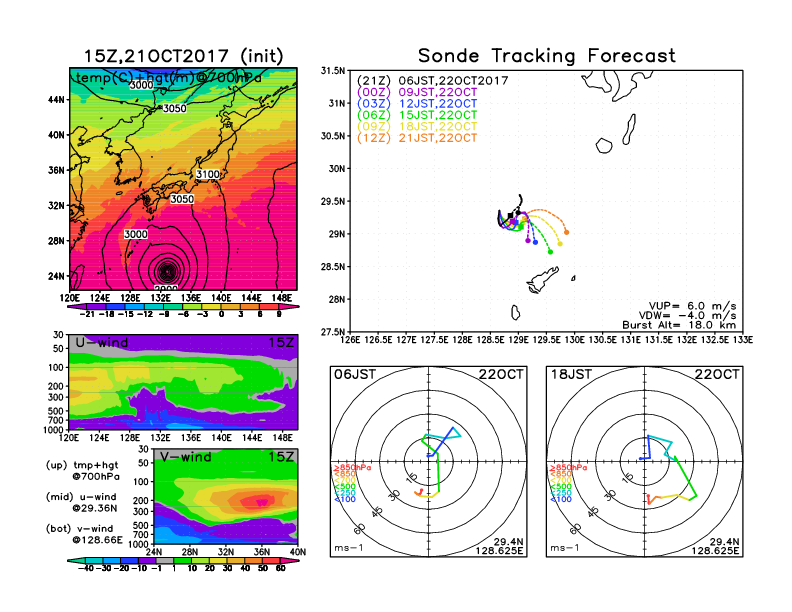
Task: Click the orange 12Z balloon landing dot
Action: coord(566,232)
